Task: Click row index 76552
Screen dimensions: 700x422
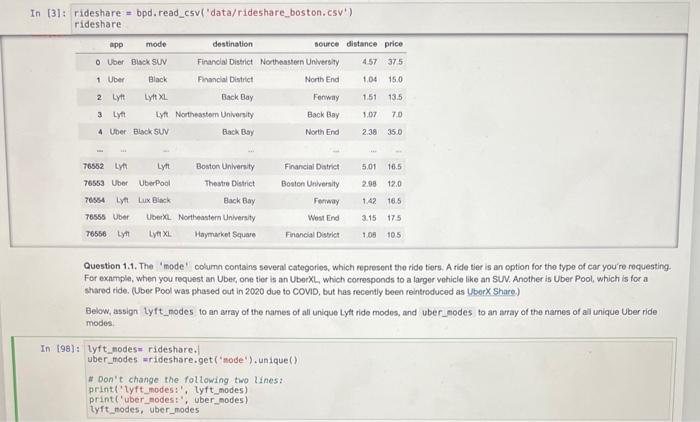Action: click(93, 166)
